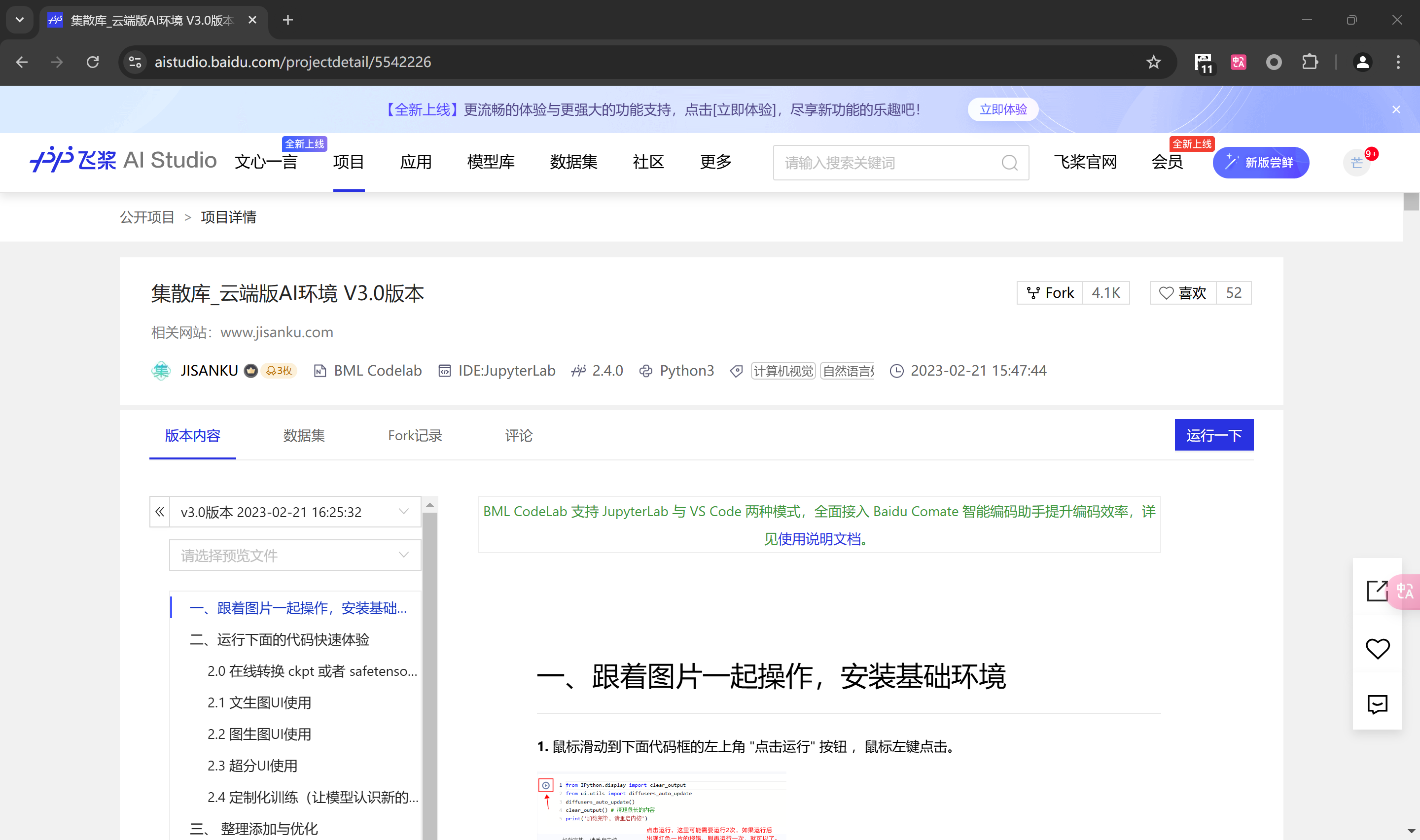Image resolution: width=1420 pixels, height=840 pixels.
Task: Click the crown badge beside JISANKU
Action: pos(251,371)
